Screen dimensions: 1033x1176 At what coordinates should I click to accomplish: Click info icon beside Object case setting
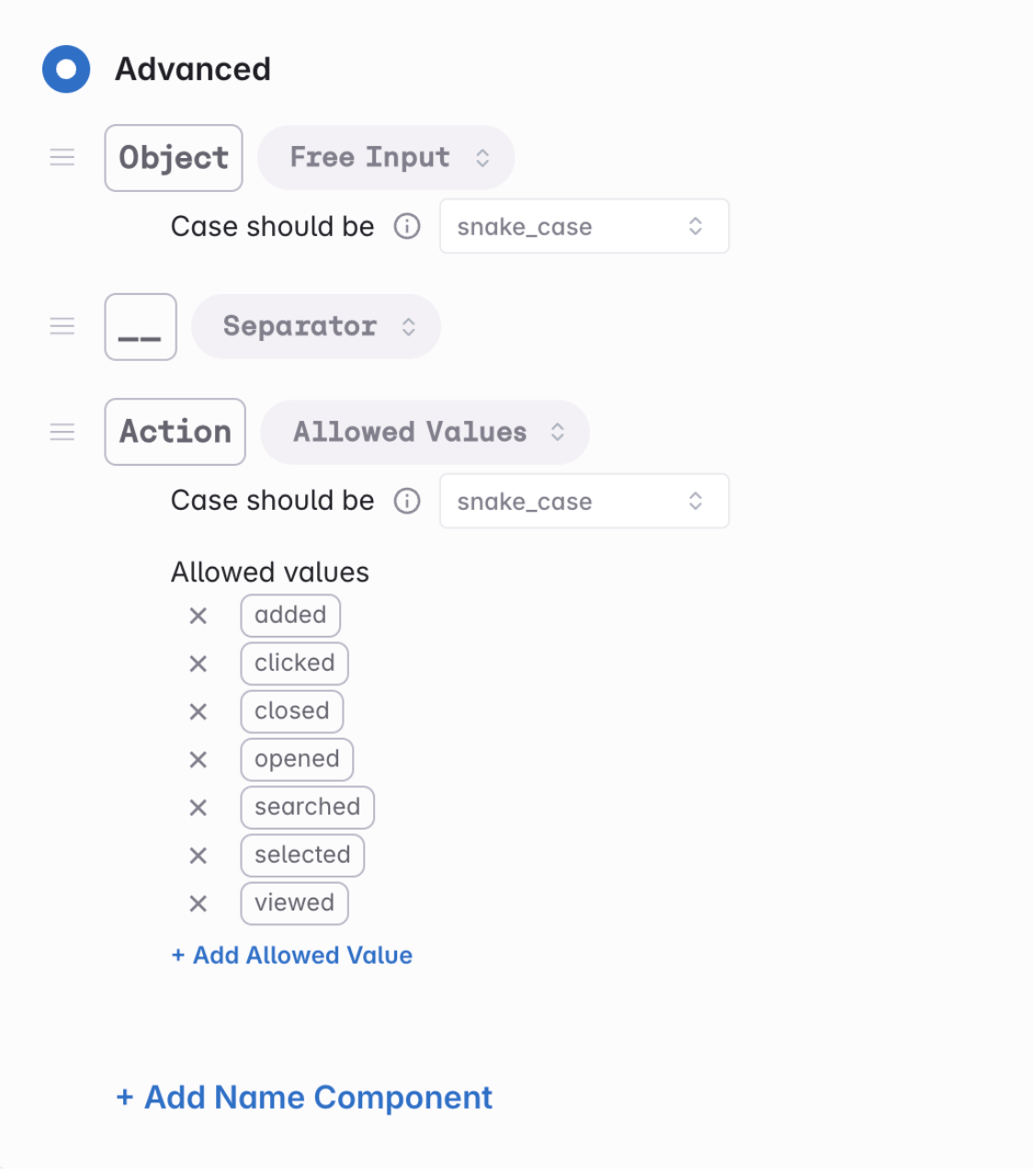point(407,226)
